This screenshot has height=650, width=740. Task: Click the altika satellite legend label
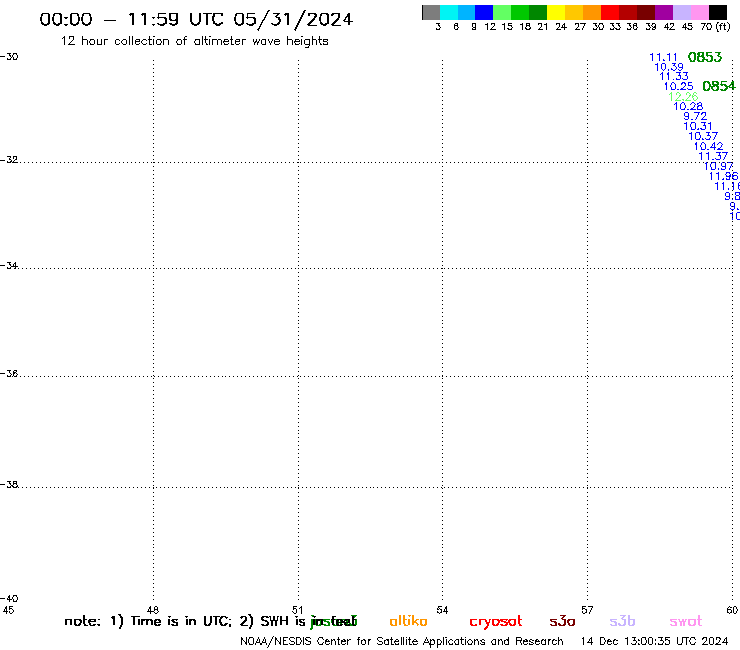[408, 621]
